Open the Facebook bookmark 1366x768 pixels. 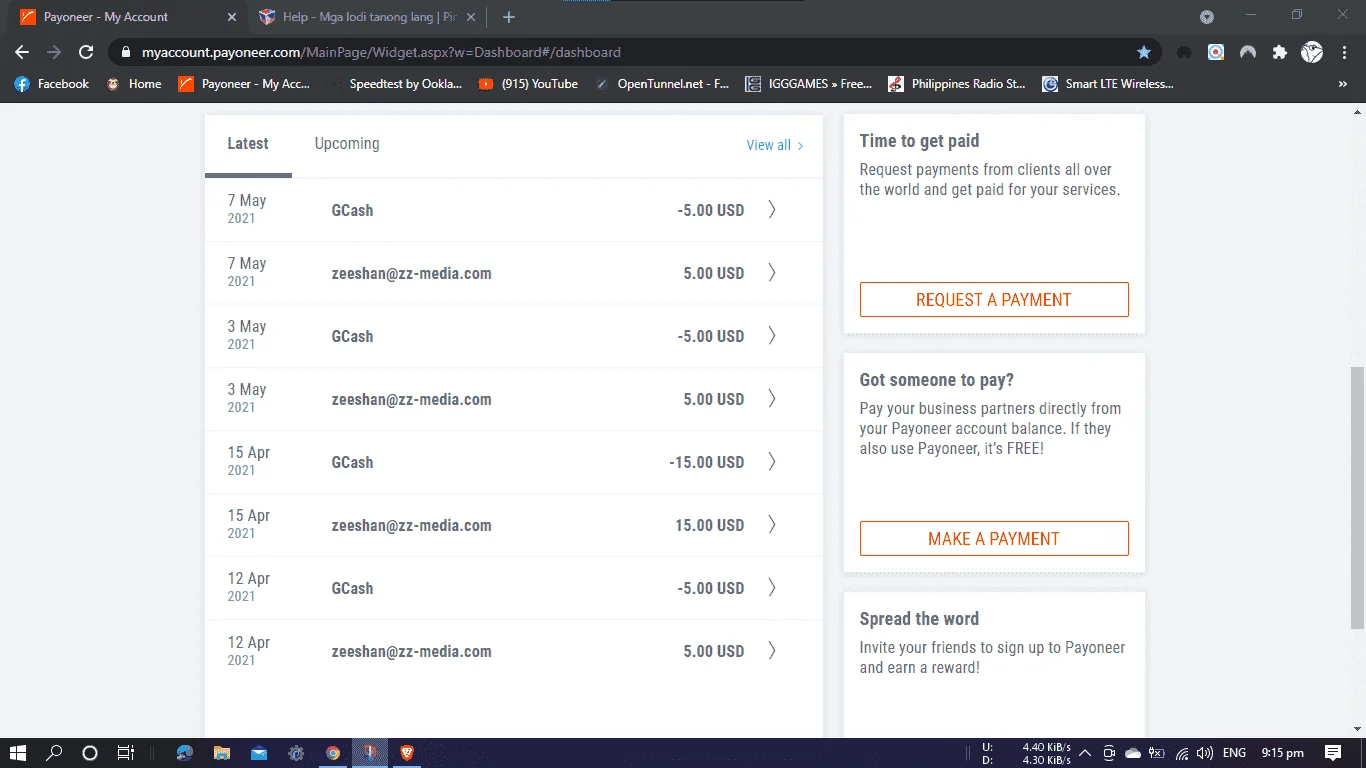(x=52, y=84)
